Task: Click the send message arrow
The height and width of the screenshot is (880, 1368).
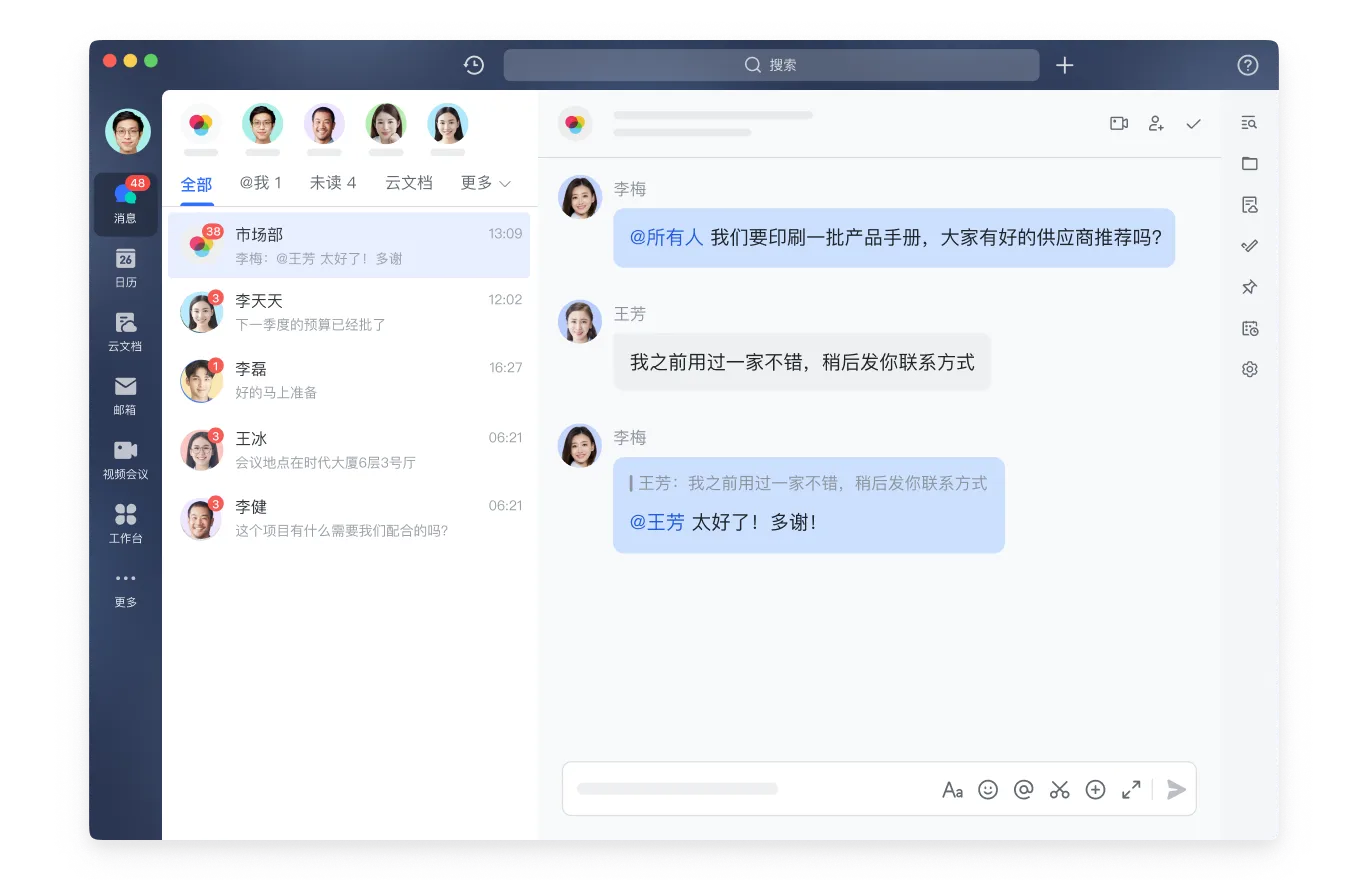Action: point(1176,790)
